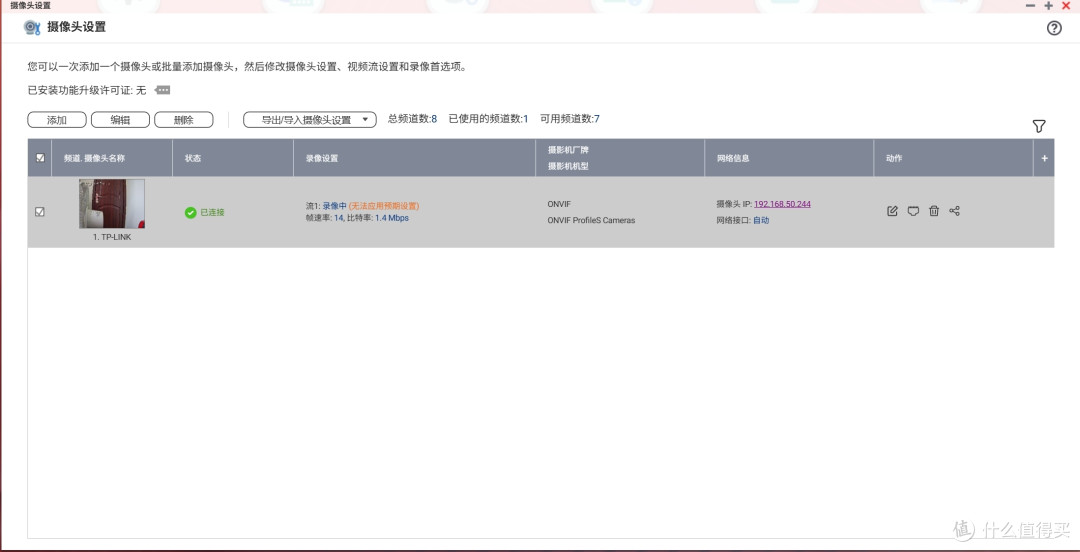The width and height of the screenshot is (1080, 552).
Task: Click the camera settings title icon
Action: (x=32, y=28)
